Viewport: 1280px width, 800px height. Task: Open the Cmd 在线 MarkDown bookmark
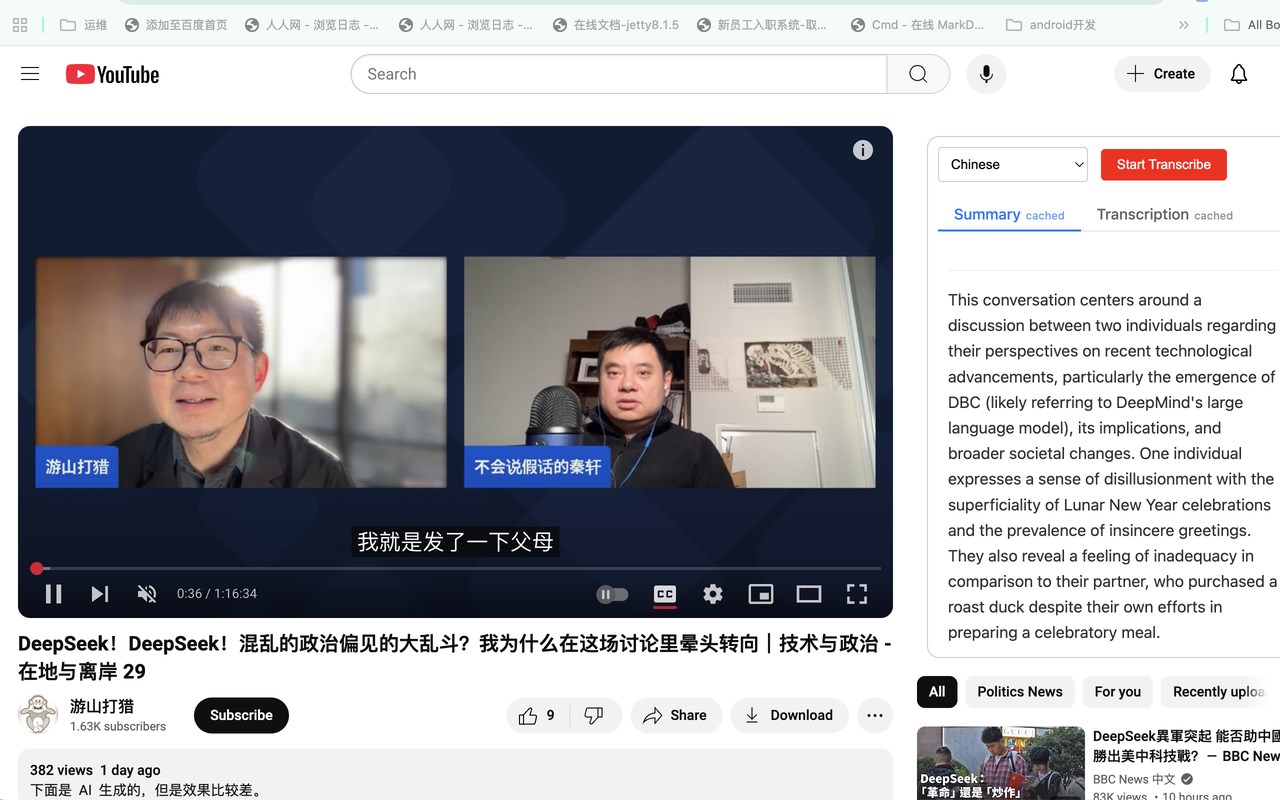[917, 25]
